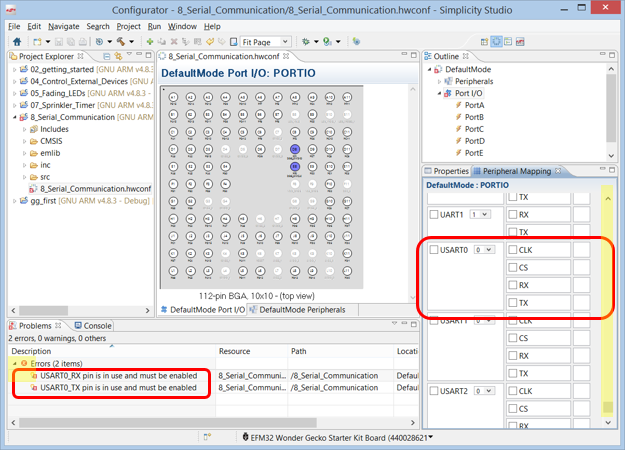Screen dimensions: 625x450
Task: Click the Resource column header
Action: [x=252, y=351]
